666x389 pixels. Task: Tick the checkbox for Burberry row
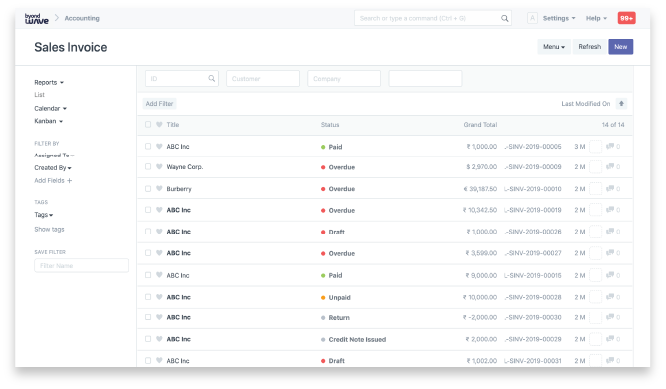pyautogui.click(x=148, y=189)
